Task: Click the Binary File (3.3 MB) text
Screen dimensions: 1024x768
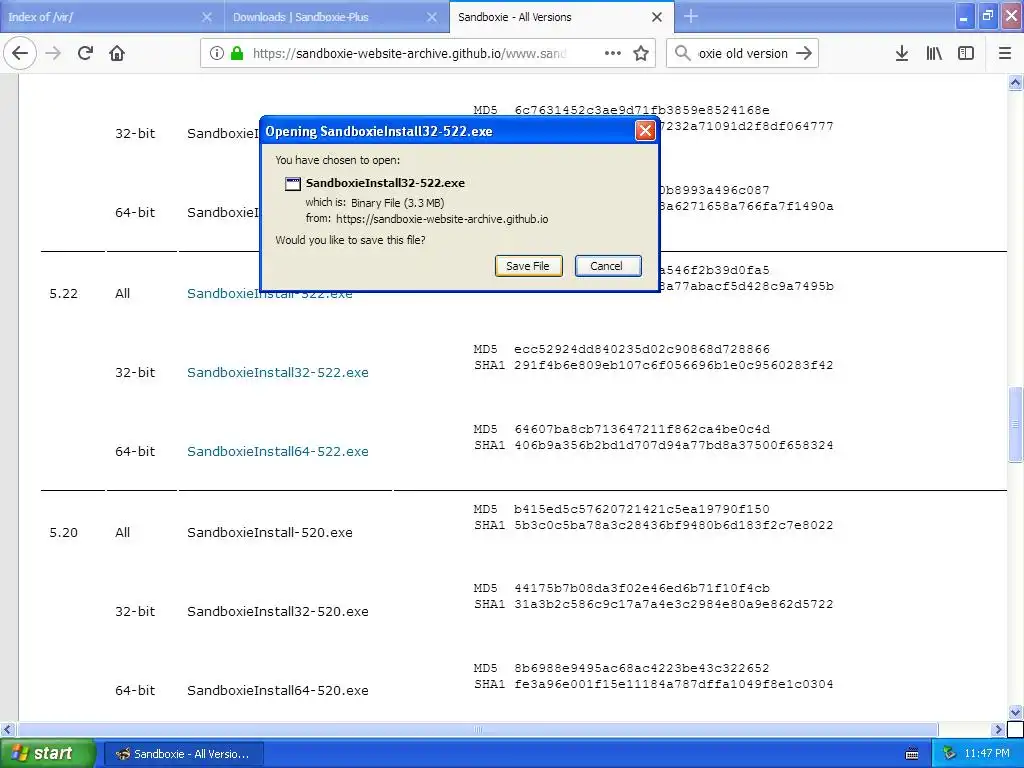Action: (398, 202)
